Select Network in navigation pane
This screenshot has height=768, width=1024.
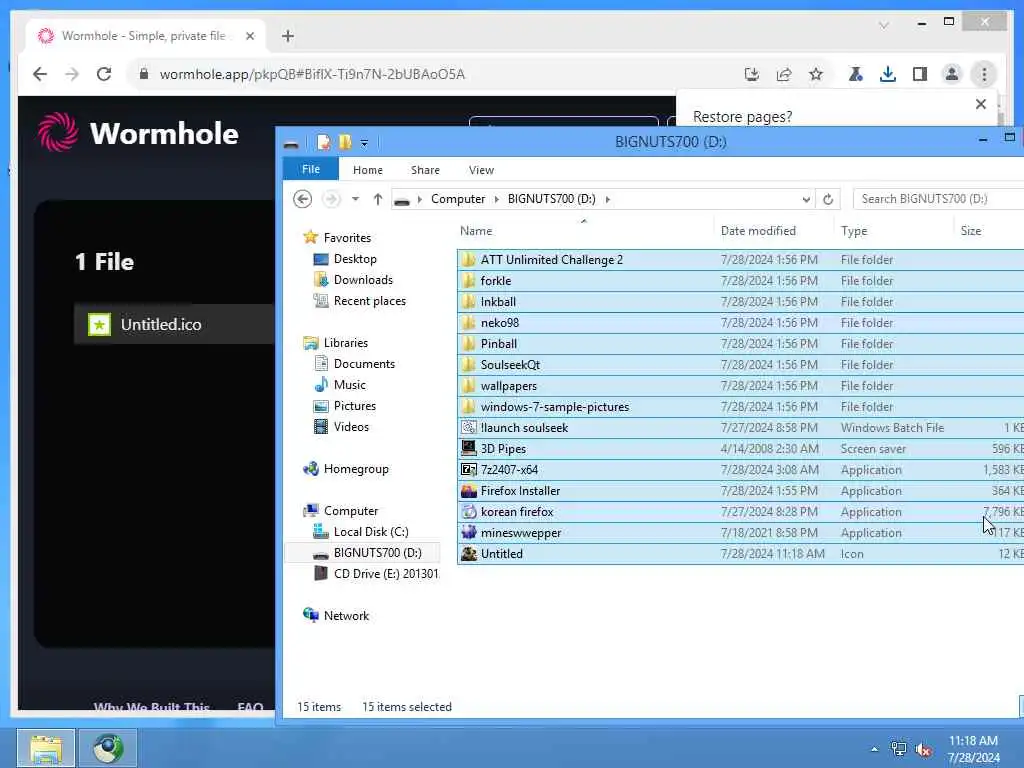346,615
